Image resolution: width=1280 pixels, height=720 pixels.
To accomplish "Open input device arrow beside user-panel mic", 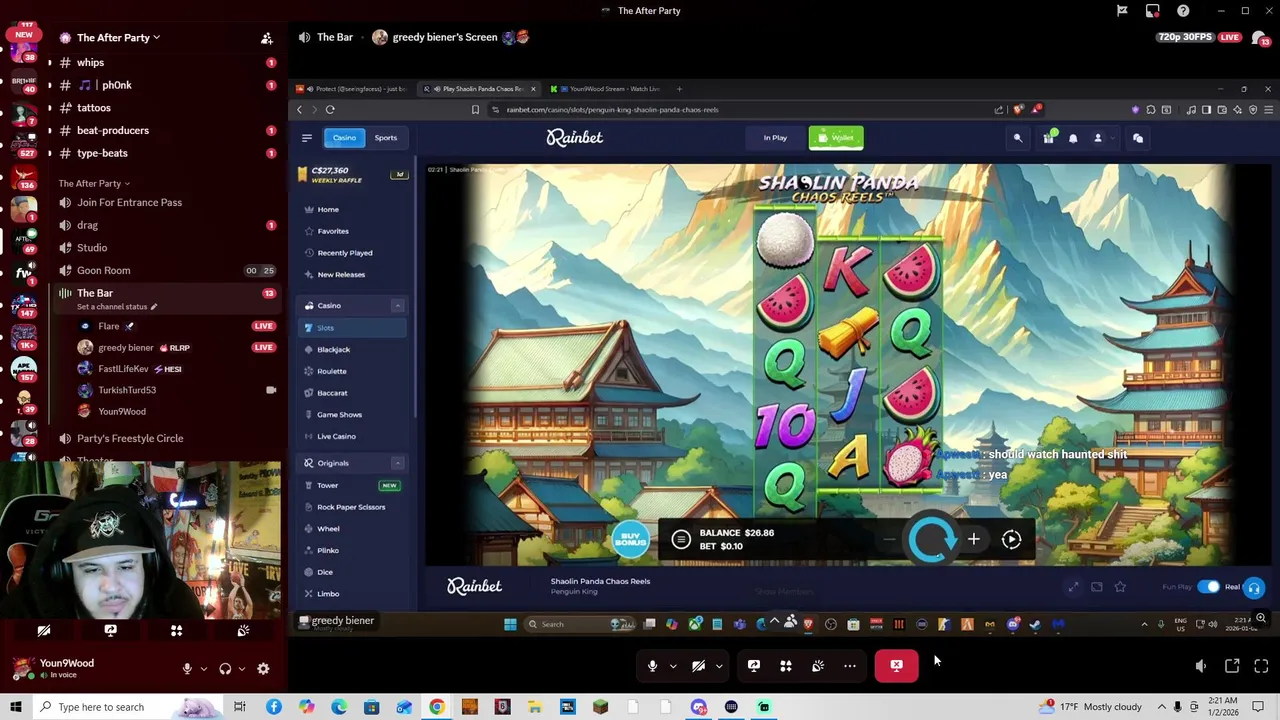I will click(203, 669).
